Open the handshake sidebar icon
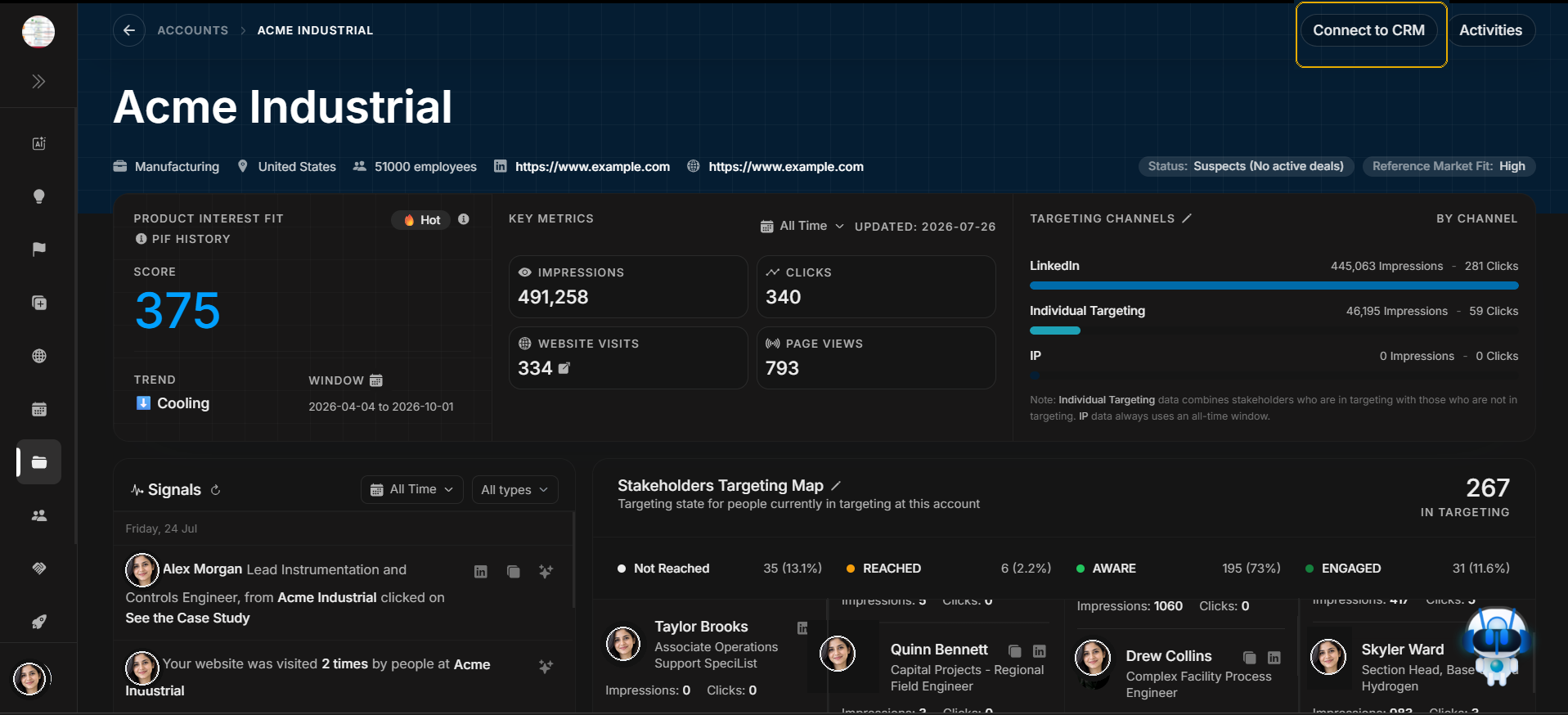 coord(38,569)
